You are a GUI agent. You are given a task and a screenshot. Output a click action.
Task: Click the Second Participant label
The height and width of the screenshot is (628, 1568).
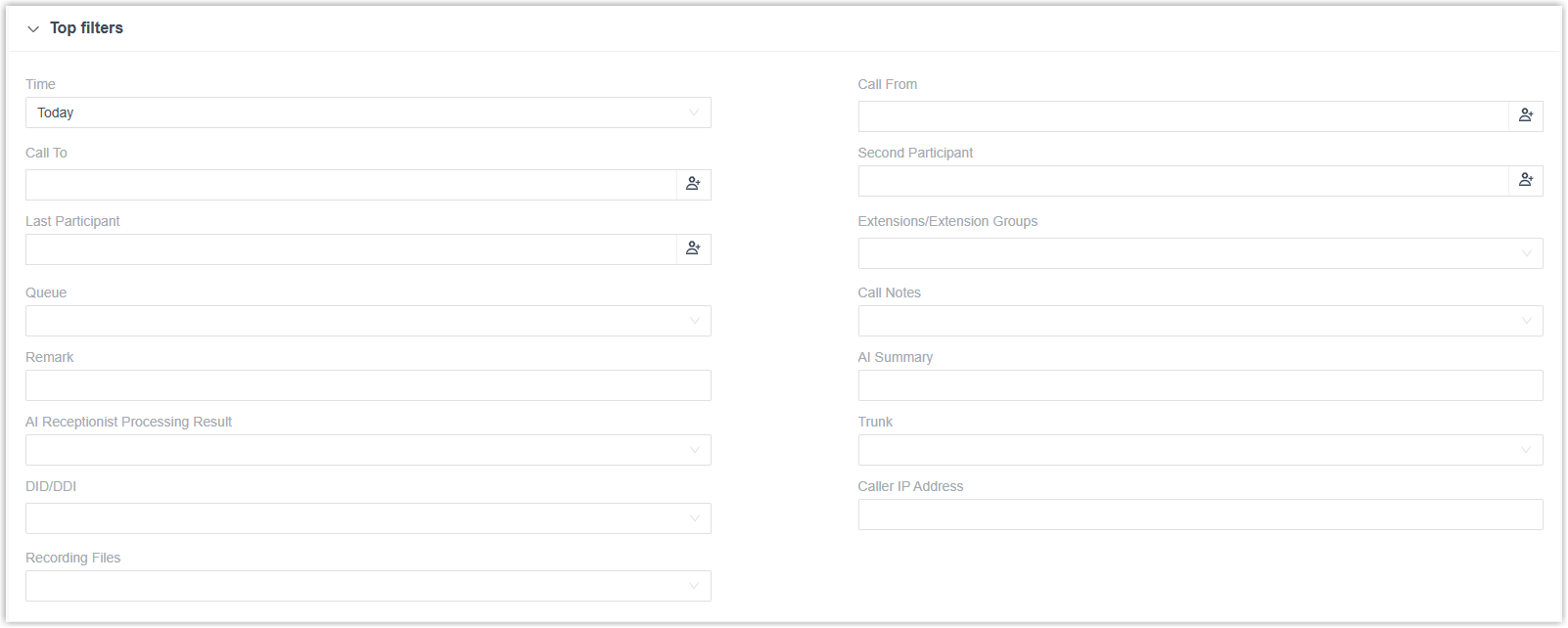915,153
